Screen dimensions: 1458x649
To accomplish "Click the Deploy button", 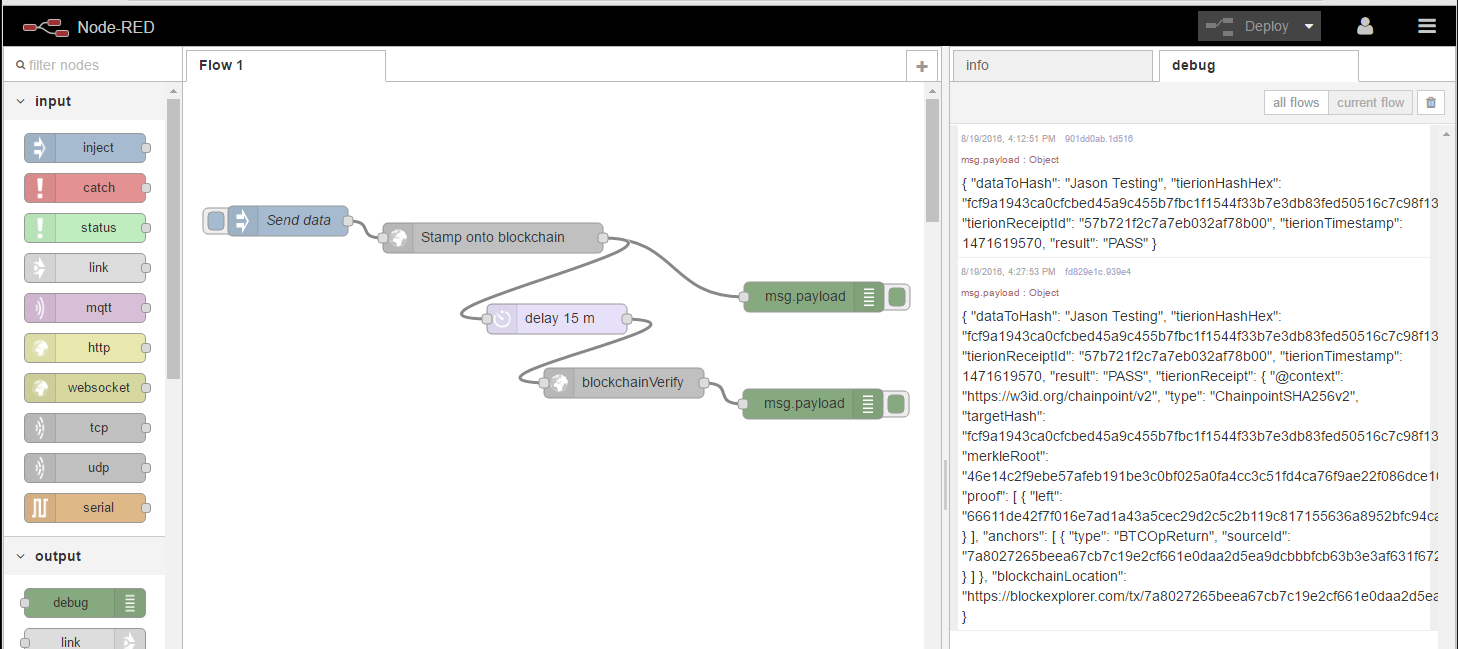I will (x=1248, y=27).
